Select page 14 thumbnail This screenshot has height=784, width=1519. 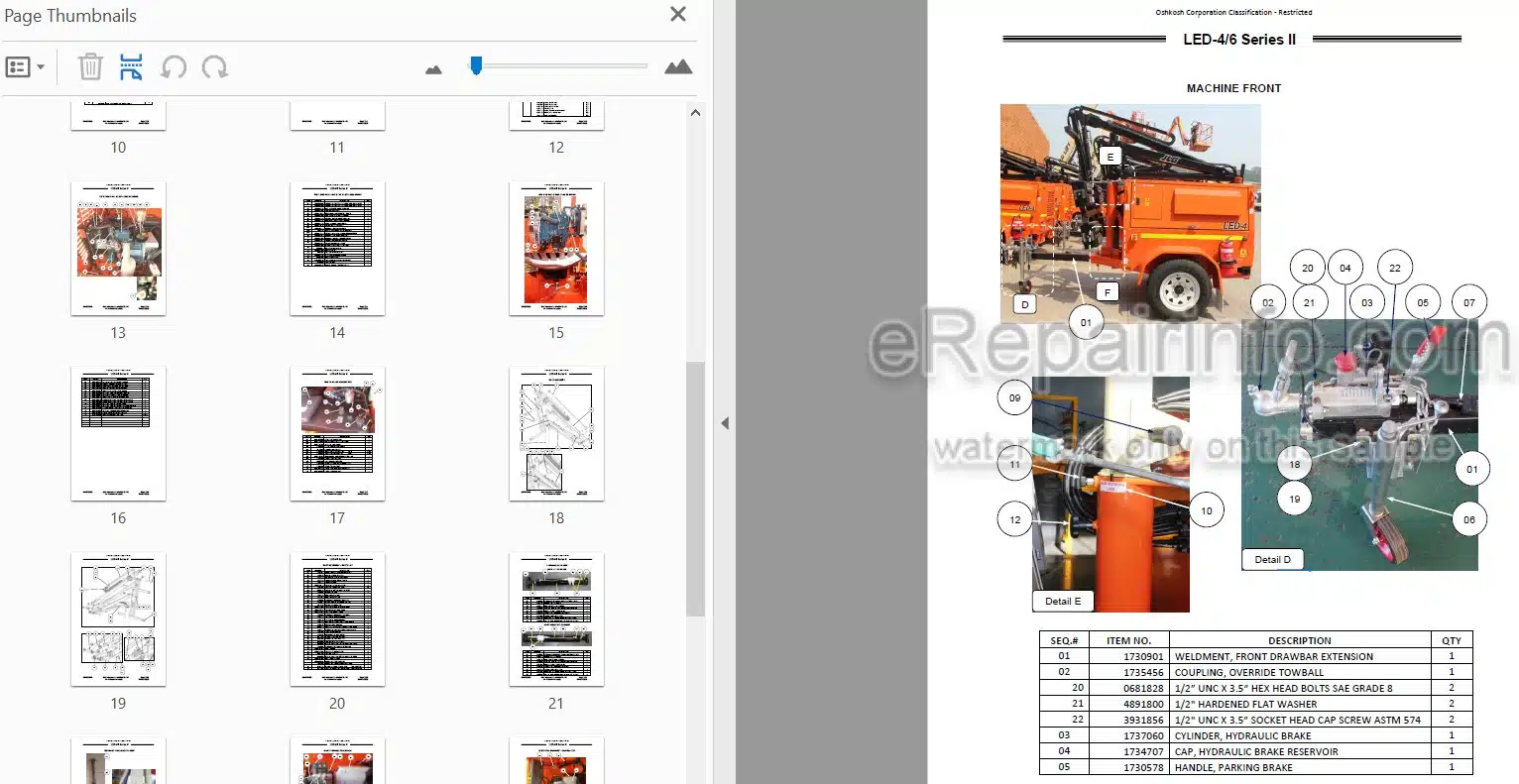coord(337,249)
